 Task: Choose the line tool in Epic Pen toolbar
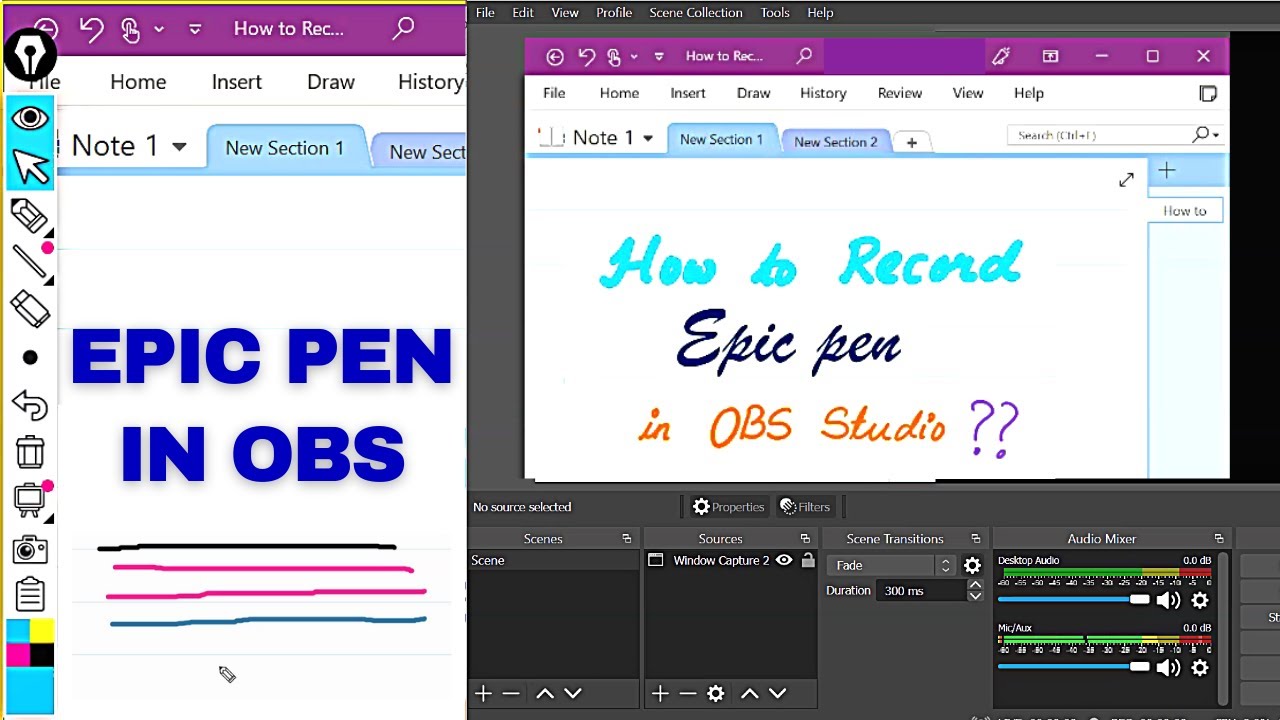[30, 261]
